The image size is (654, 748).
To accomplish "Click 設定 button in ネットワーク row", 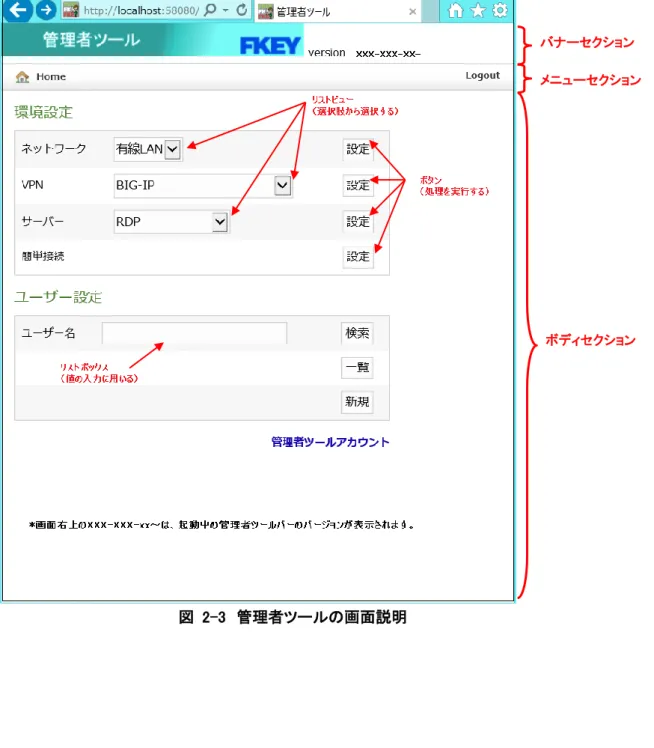I will [x=358, y=149].
